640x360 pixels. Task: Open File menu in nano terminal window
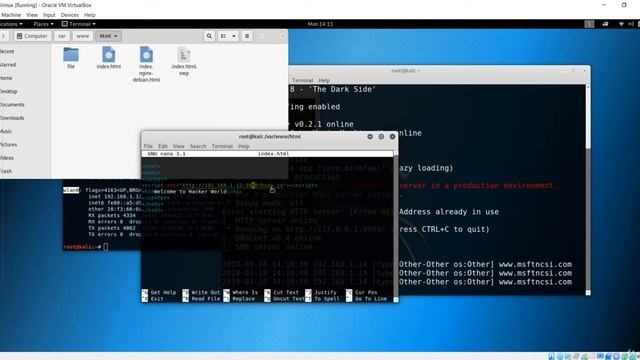point(148,146)
